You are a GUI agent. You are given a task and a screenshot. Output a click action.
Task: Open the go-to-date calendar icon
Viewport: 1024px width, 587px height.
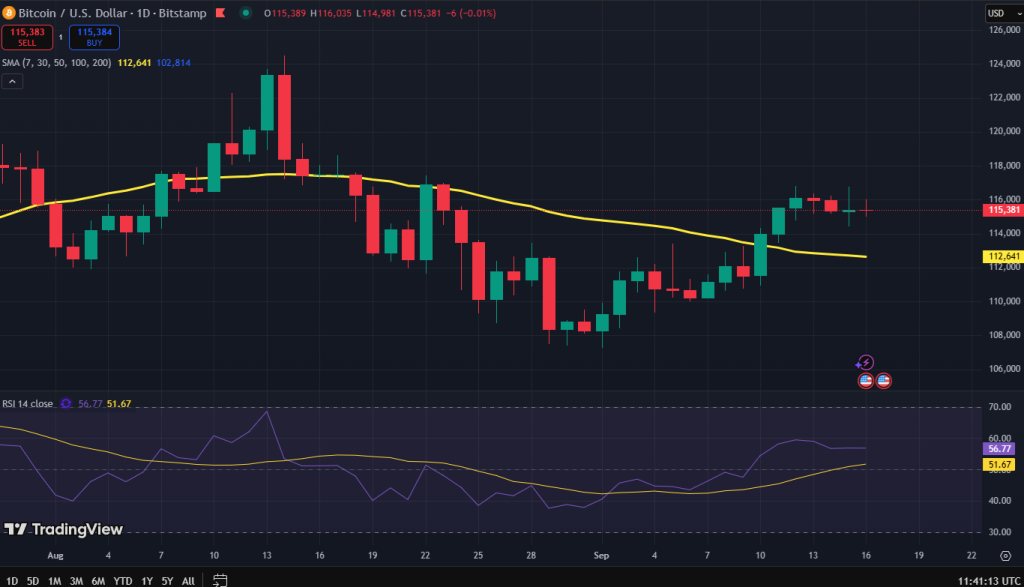click(x=219, y=580)
